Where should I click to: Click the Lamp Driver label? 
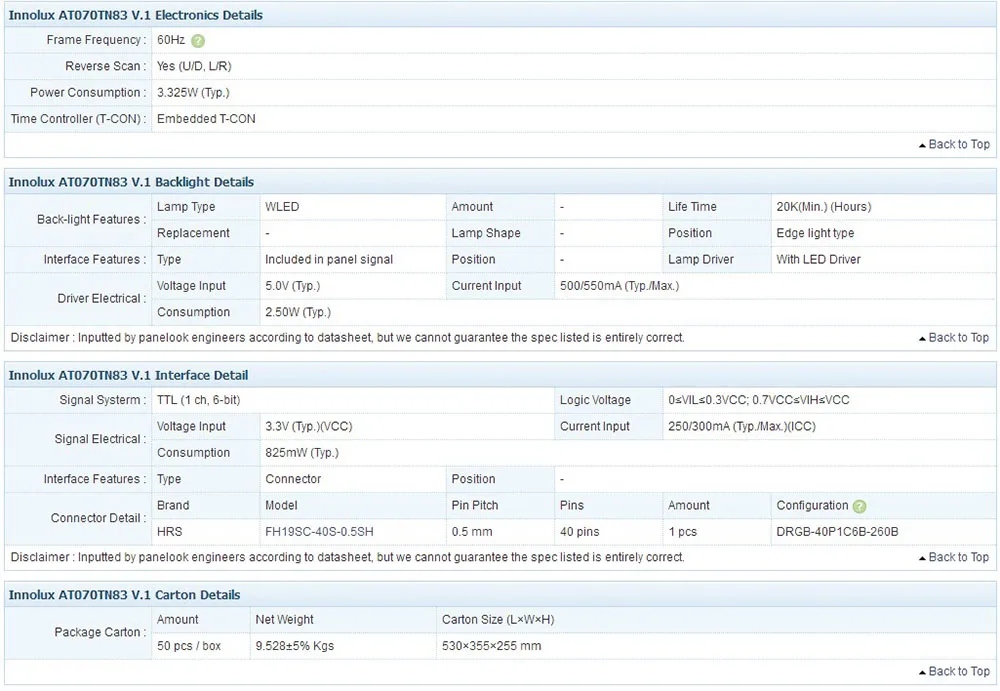pyautogui.click(x=700, y=260)
